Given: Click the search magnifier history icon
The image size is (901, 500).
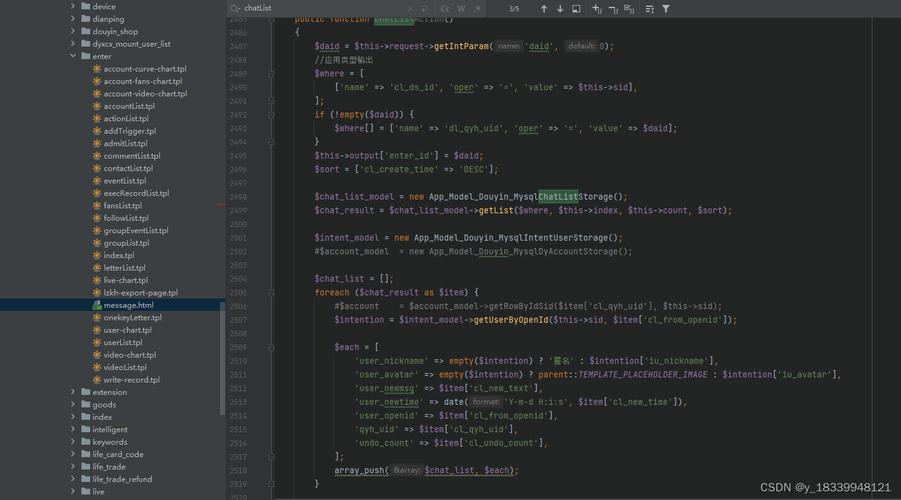Looking at the screenshot, I should (235, 9).
